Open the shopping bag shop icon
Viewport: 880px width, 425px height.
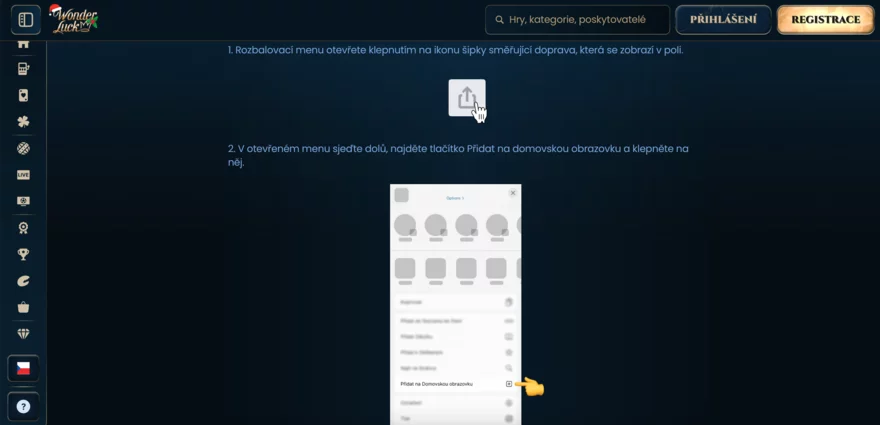[x=23, y=307]
